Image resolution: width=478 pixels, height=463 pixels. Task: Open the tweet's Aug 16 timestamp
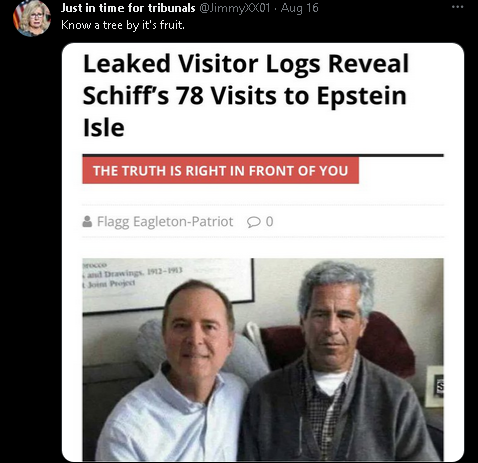pos(299,8)
